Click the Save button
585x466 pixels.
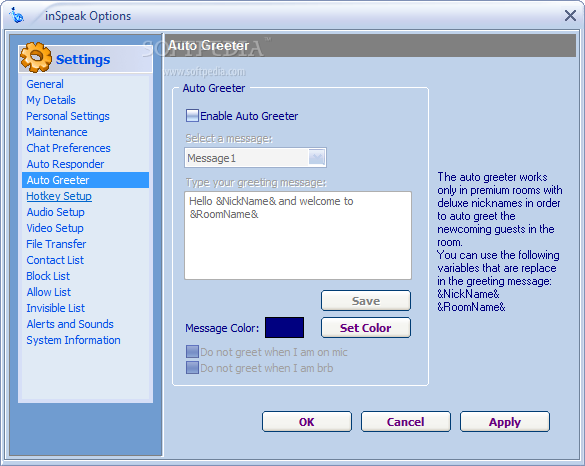point(366,301)
